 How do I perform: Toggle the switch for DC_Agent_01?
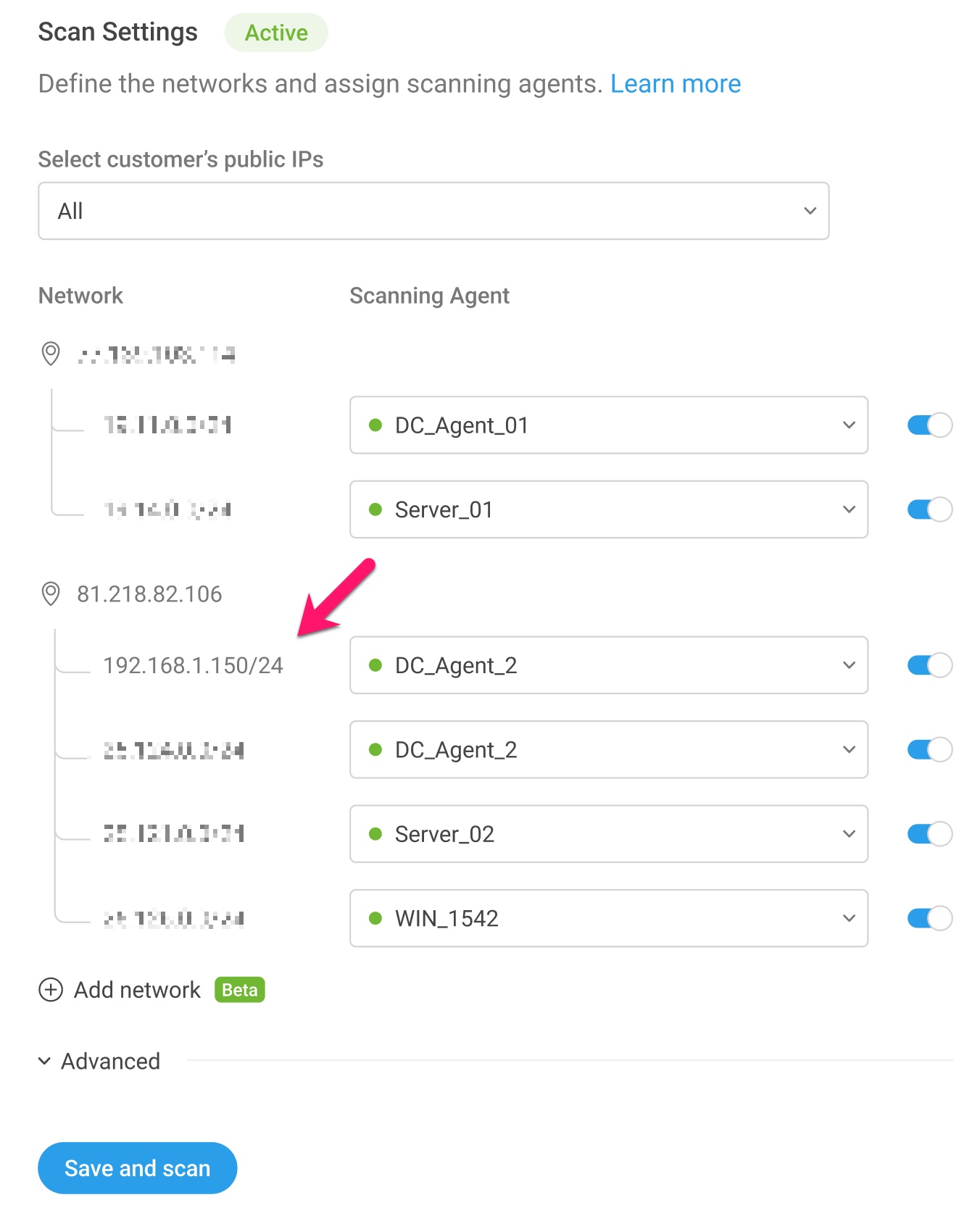930,425
